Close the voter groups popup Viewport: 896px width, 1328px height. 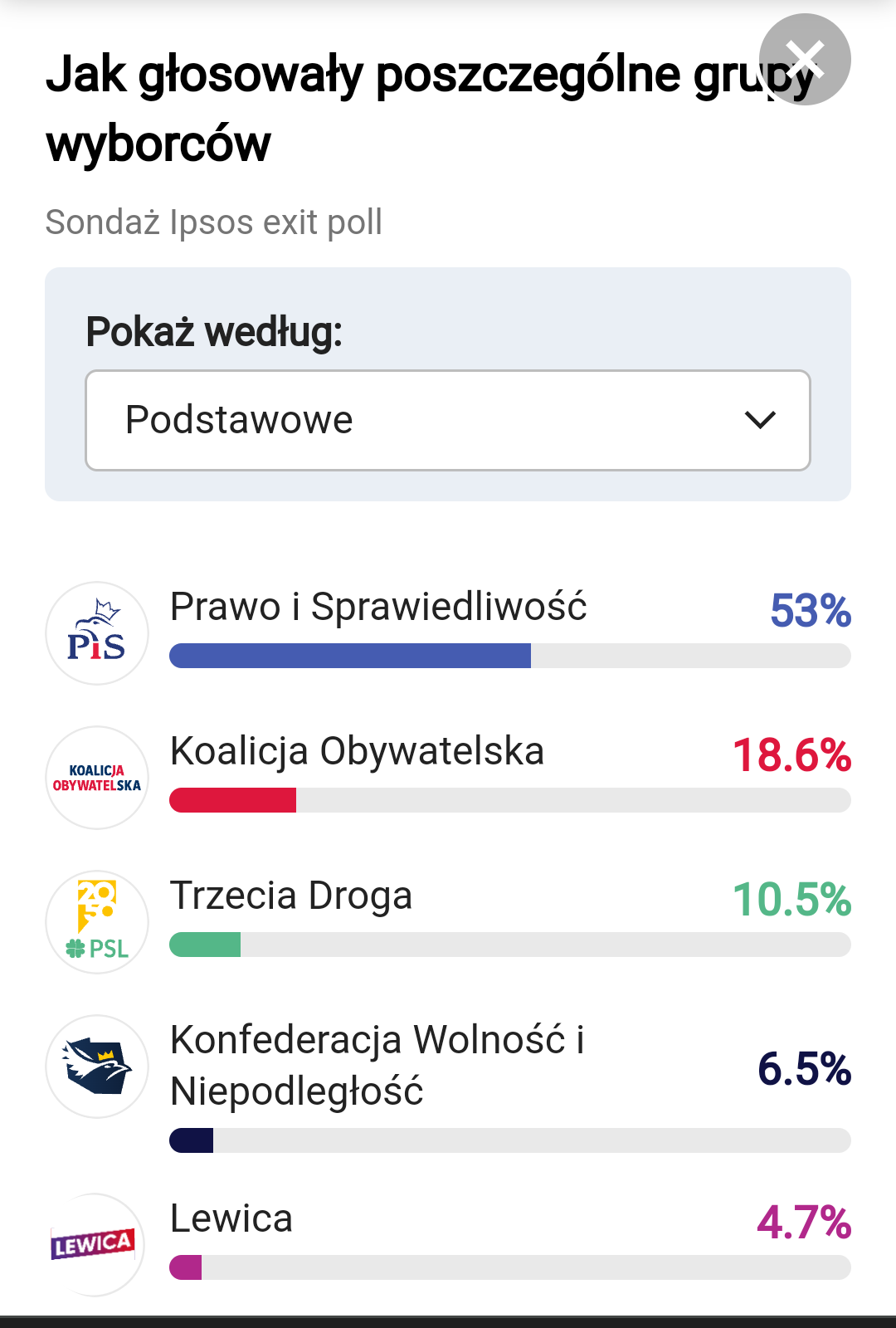pos(805,60)
